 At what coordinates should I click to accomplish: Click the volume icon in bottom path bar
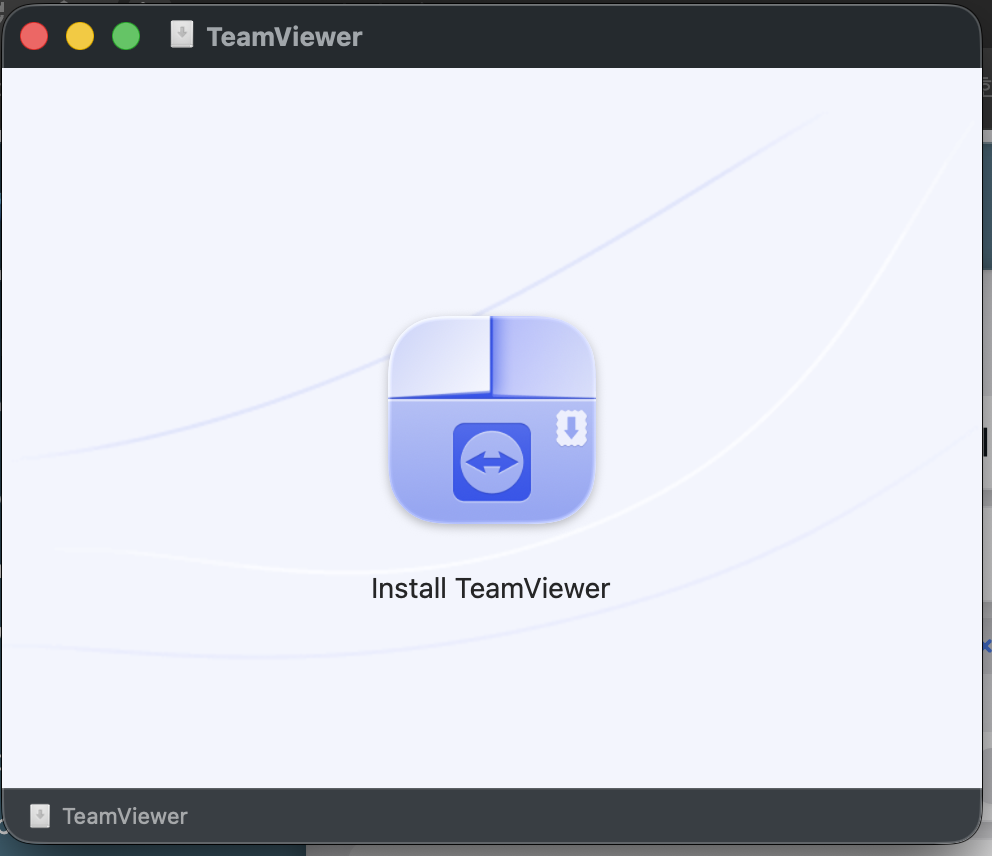coord(40,816)
